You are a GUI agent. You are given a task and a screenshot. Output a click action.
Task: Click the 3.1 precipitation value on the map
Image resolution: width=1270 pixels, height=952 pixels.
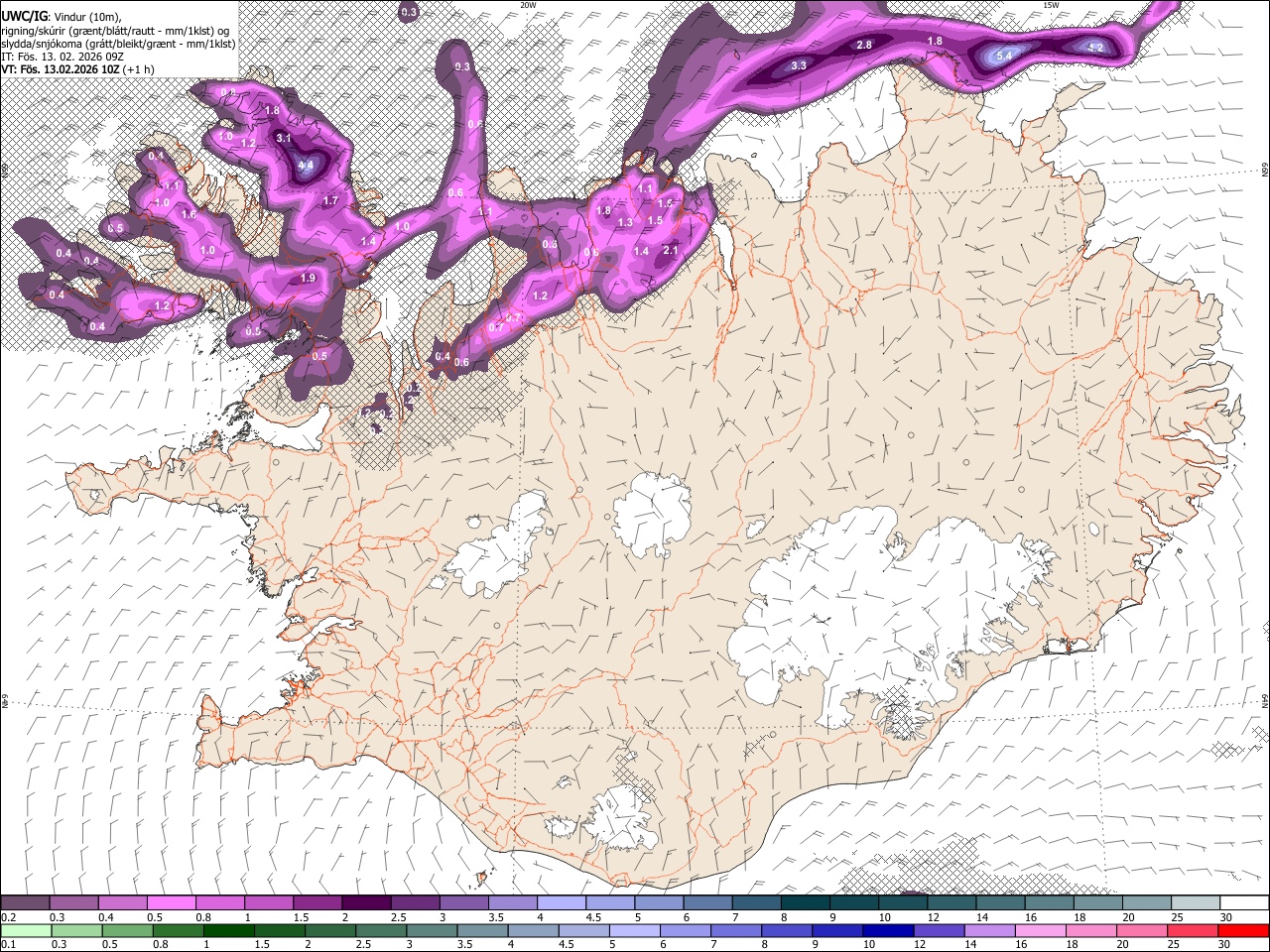click(x=284, y=138)
